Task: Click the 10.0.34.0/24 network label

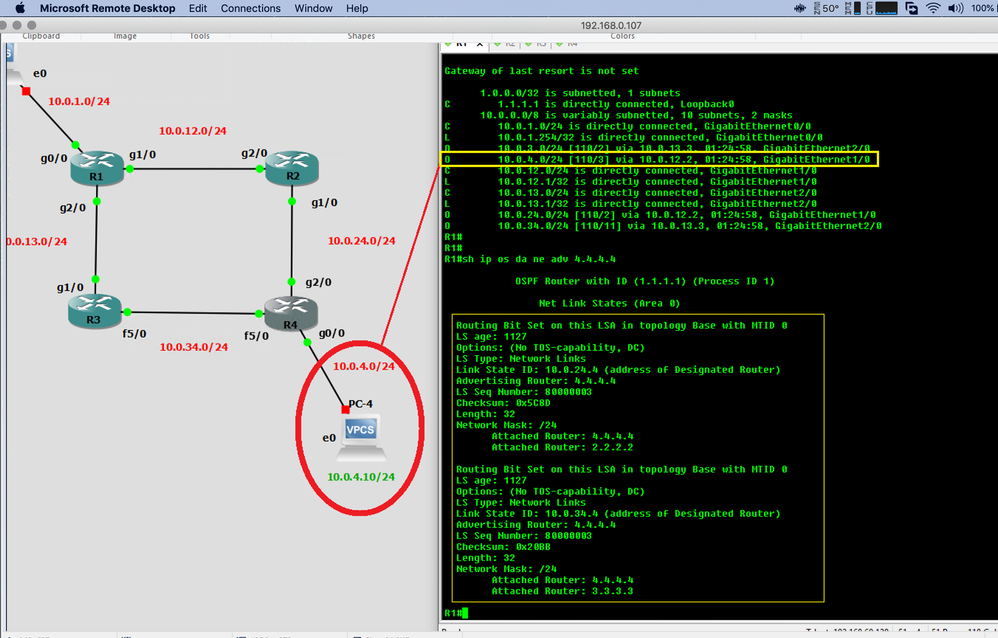Action: pyautogui.click(x=193, y=347)
